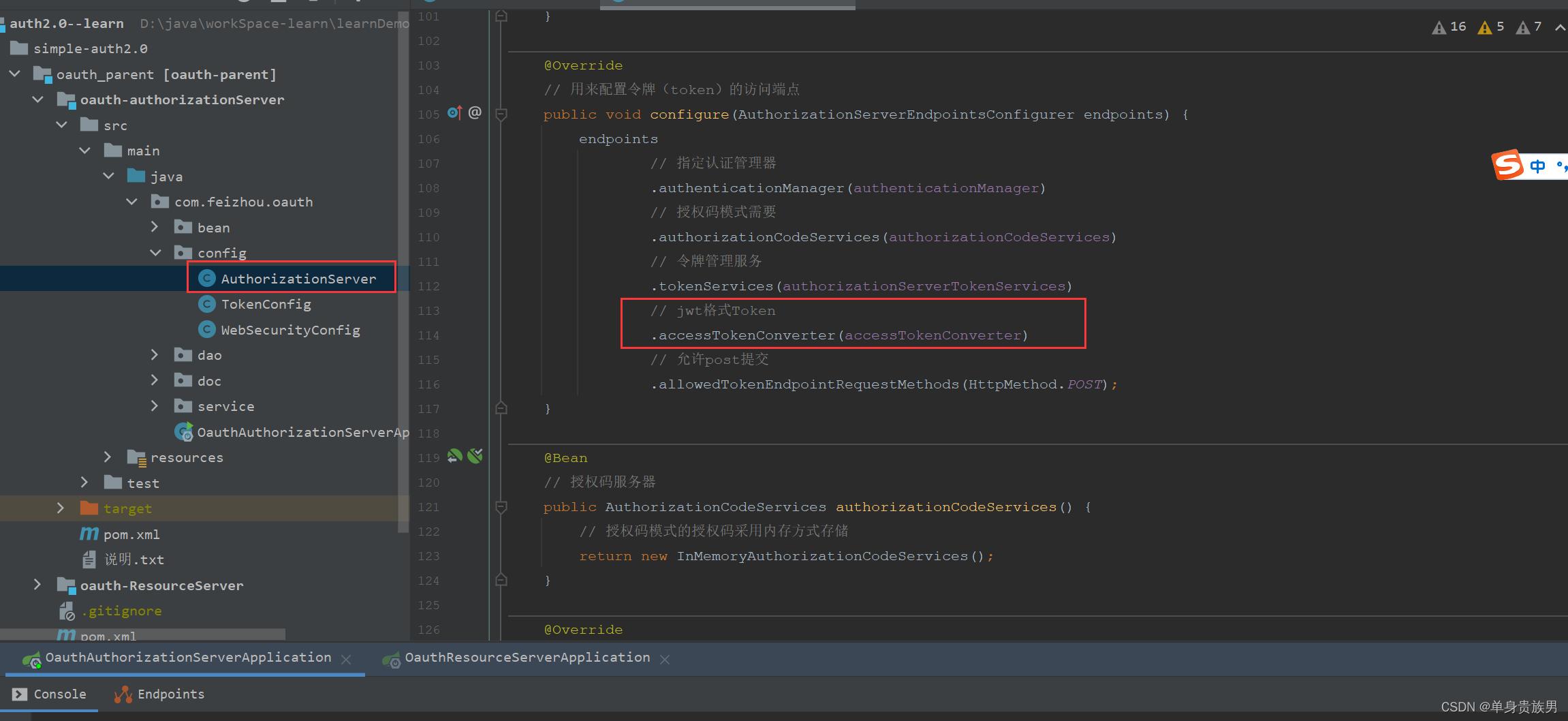Click the AuthorizationServer class icon

[207, 278]
